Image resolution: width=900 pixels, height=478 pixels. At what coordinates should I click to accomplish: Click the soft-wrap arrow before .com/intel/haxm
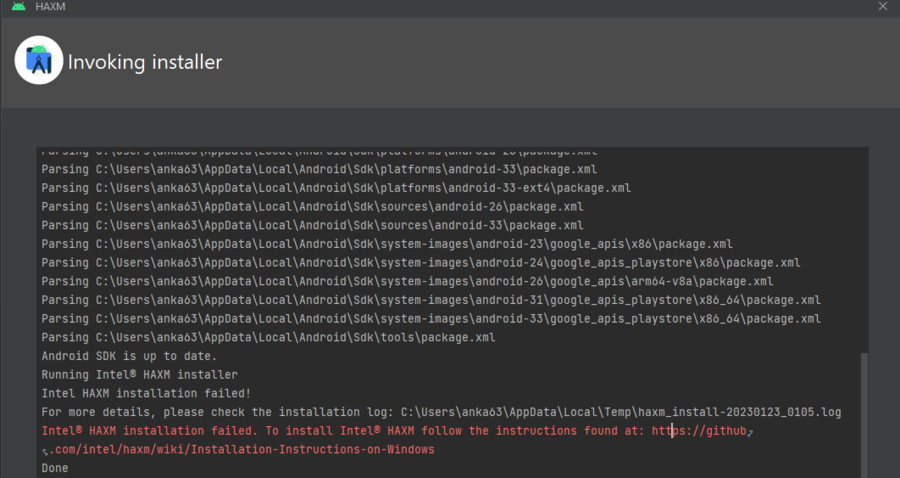click(45, 451)
